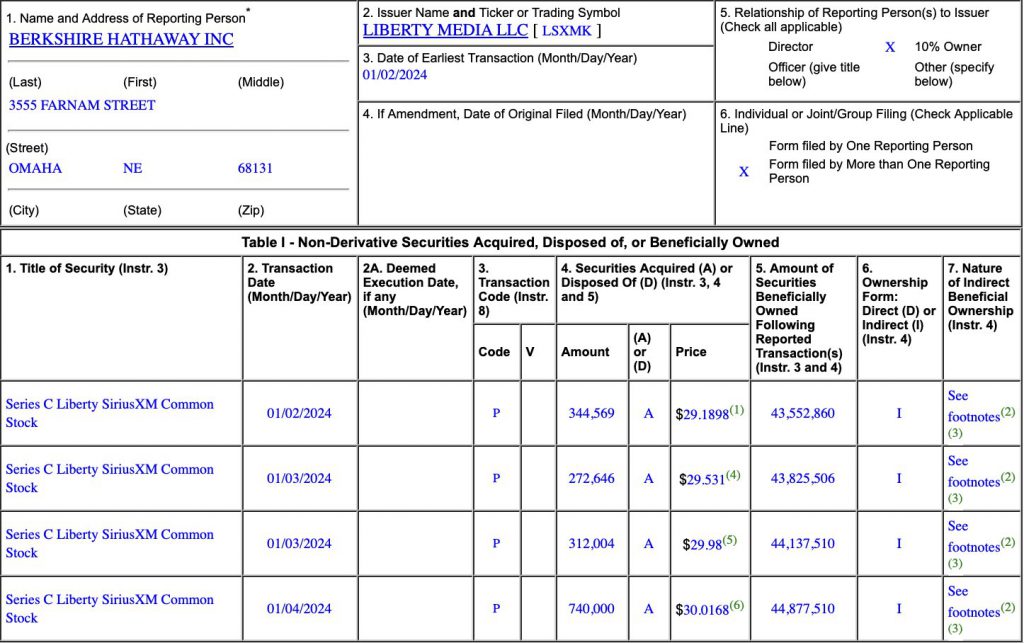
Task: Open the BERKSHIRE HATHAWAY INC reporting person link
Action: click(121, 39)
